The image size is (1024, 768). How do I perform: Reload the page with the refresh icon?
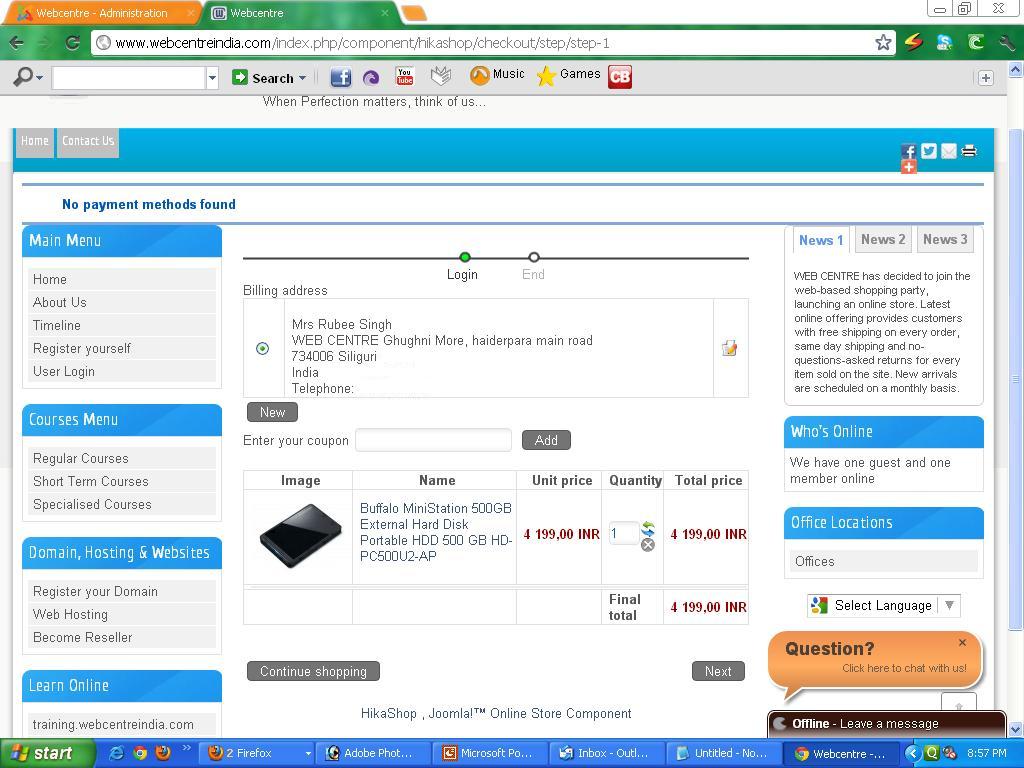[x=72, y=43]
